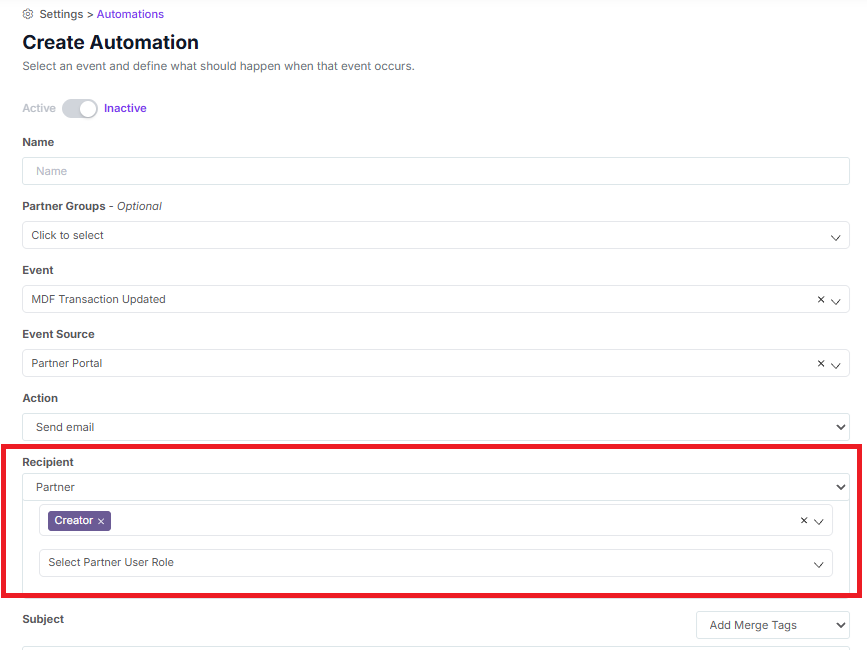
Task: Click the Creator tag chip
Action: tap(79, 521)
